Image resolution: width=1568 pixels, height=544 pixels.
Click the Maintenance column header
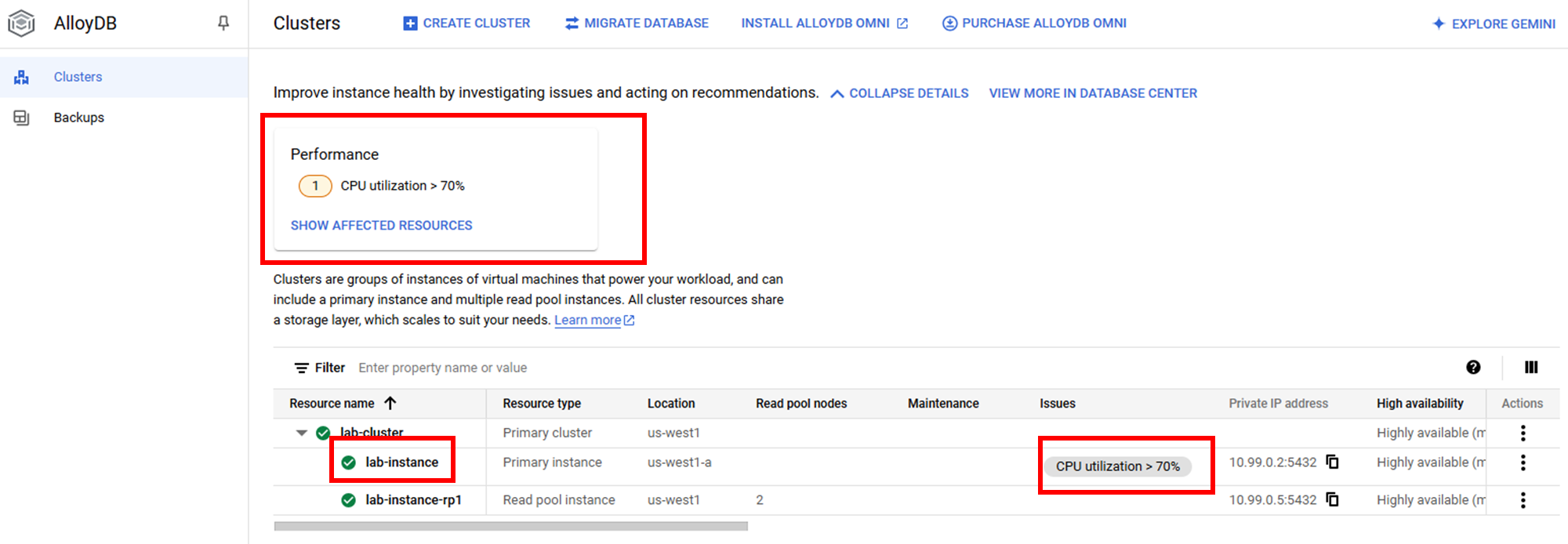[x=943, y=404]
